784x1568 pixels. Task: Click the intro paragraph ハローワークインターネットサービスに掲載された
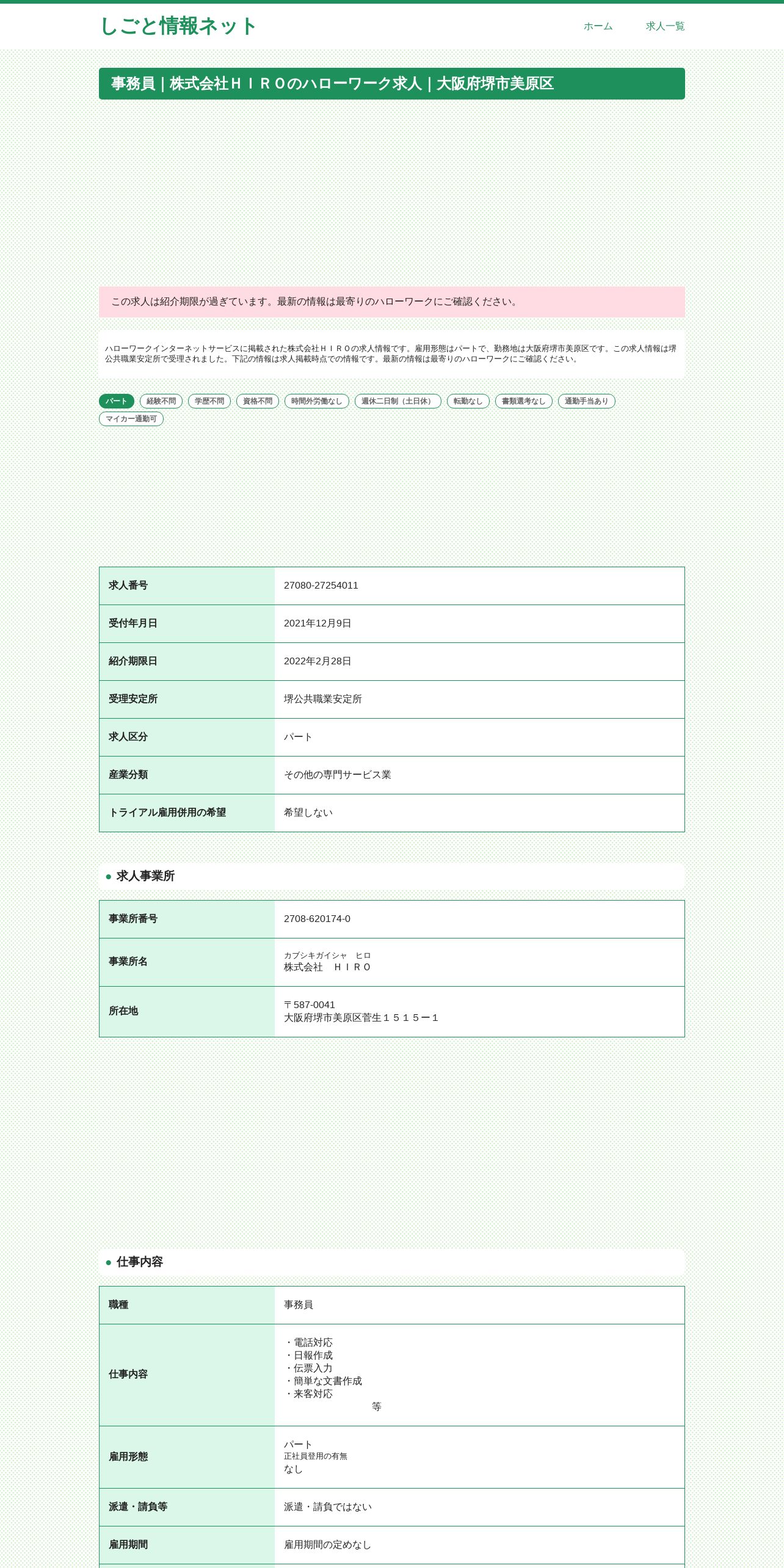point(391,354)
